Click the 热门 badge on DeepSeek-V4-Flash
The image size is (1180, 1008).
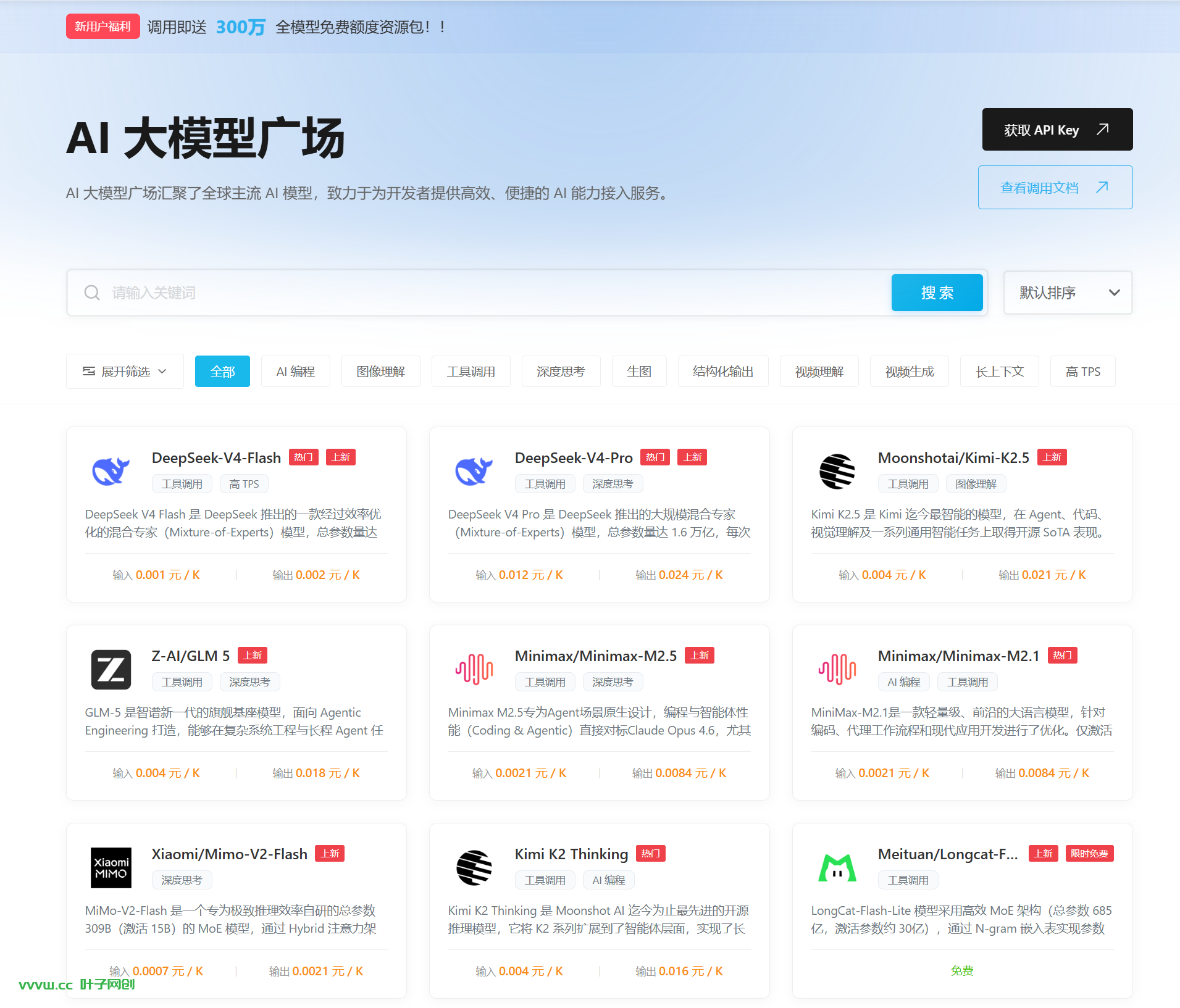(304, 457)
